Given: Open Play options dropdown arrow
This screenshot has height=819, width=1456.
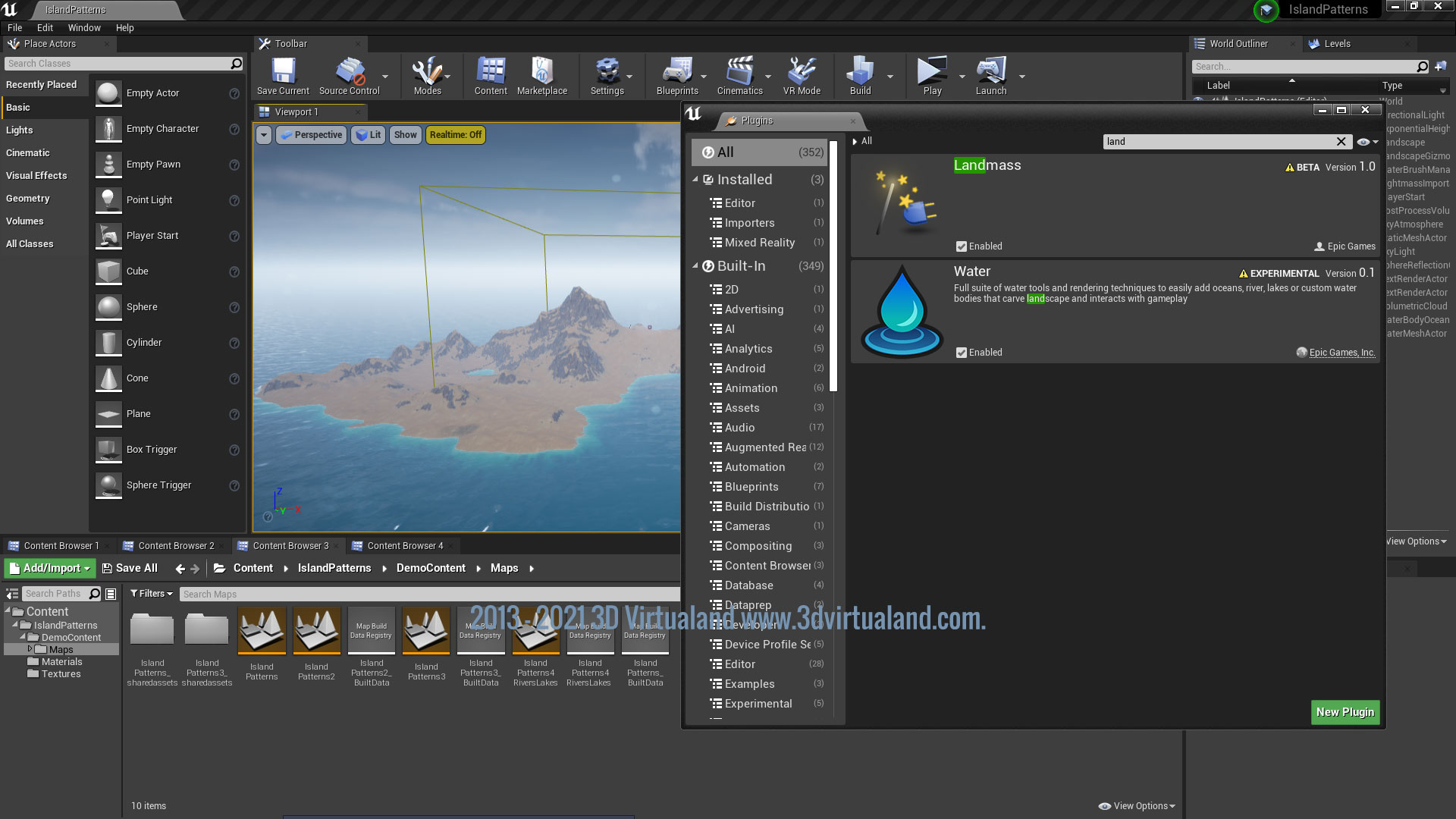Looking at the screenshot, I should pos(962,77).
